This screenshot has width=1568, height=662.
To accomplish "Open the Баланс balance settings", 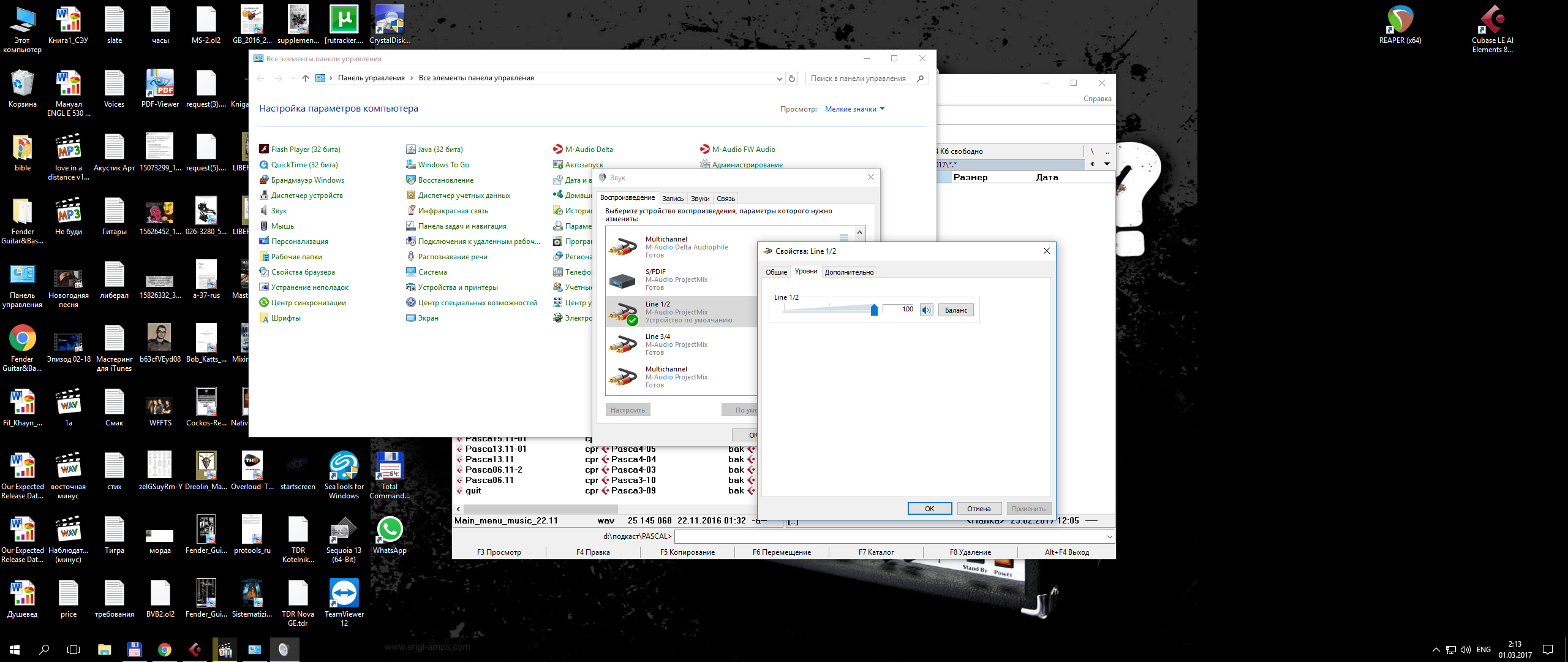I will coord(956,310).
